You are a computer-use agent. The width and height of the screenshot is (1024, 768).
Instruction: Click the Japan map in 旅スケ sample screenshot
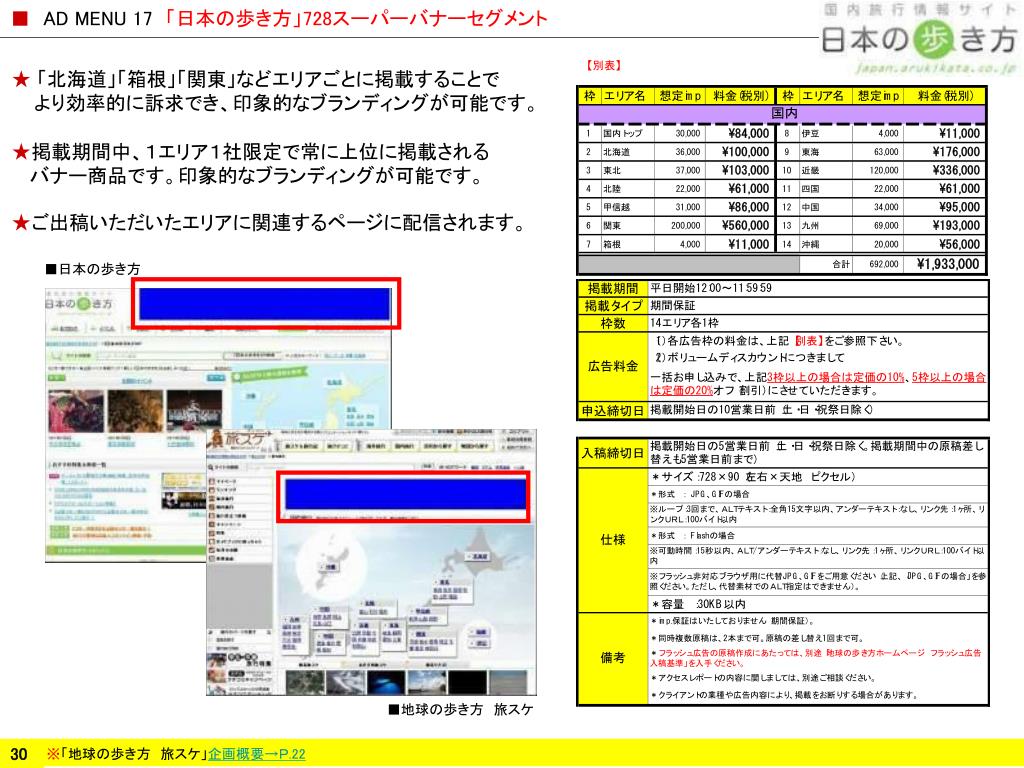[x=405, y=594]
